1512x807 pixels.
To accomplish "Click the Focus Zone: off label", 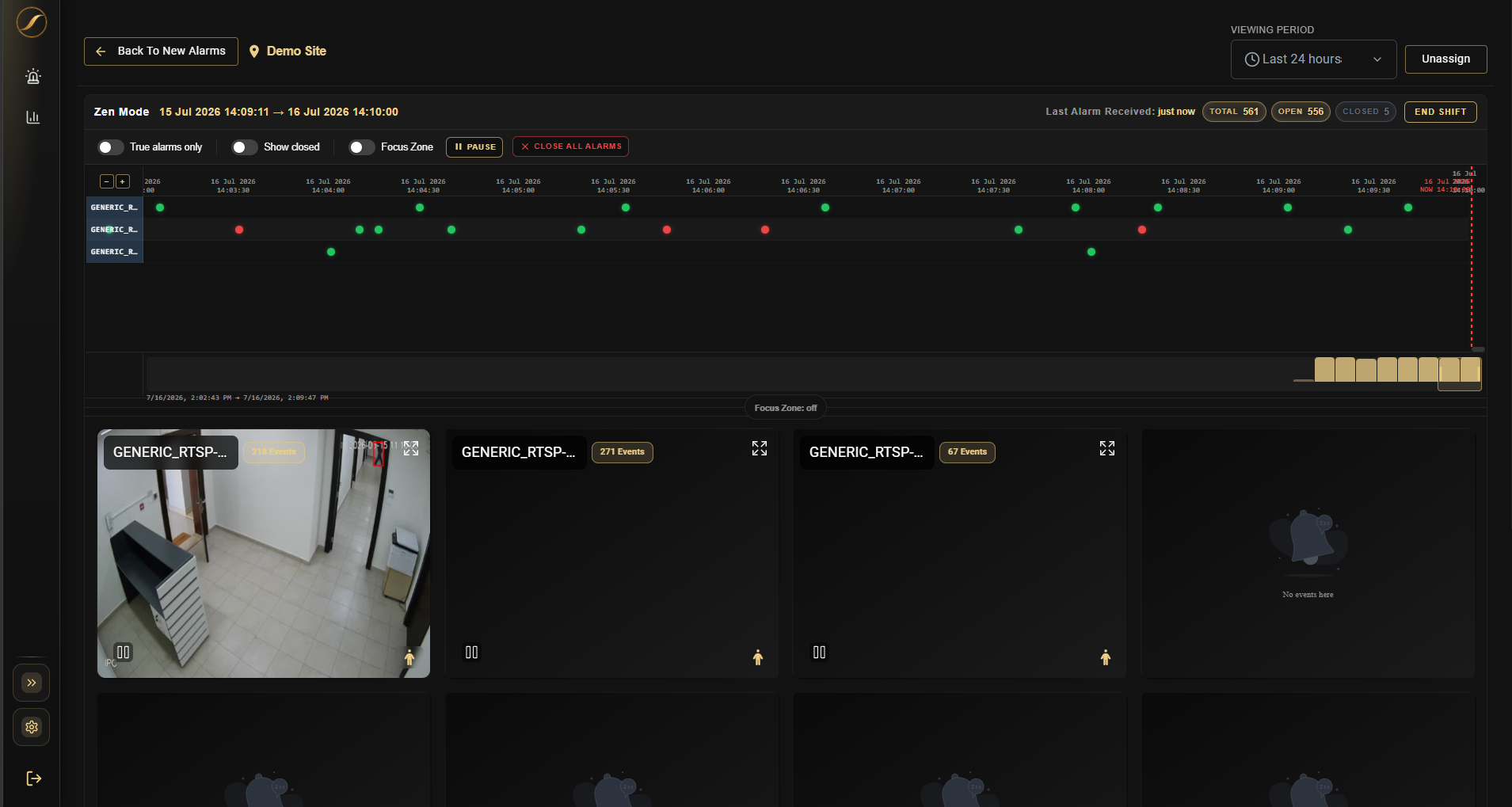I will coord(785,408).
